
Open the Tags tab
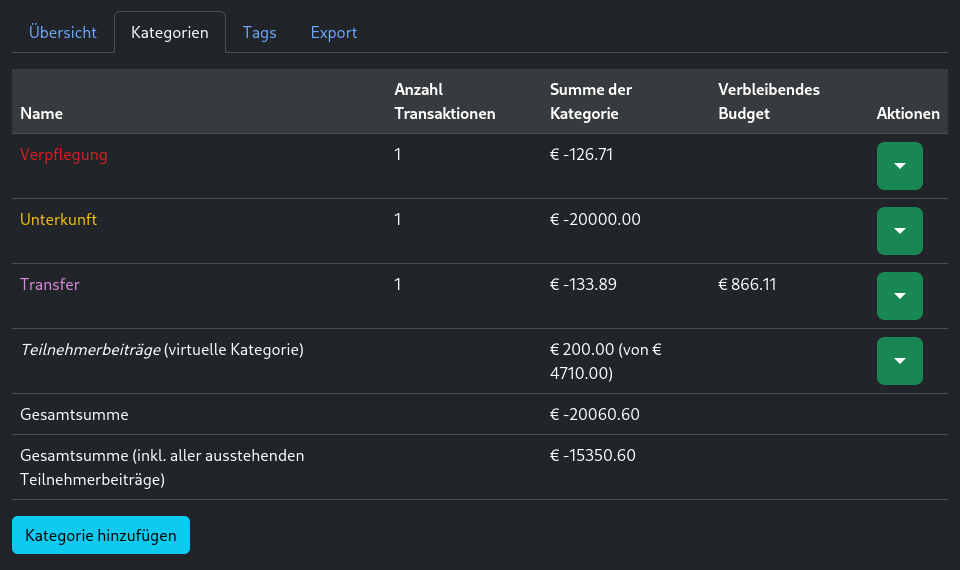pyautogui.click(x=259, y=32)
